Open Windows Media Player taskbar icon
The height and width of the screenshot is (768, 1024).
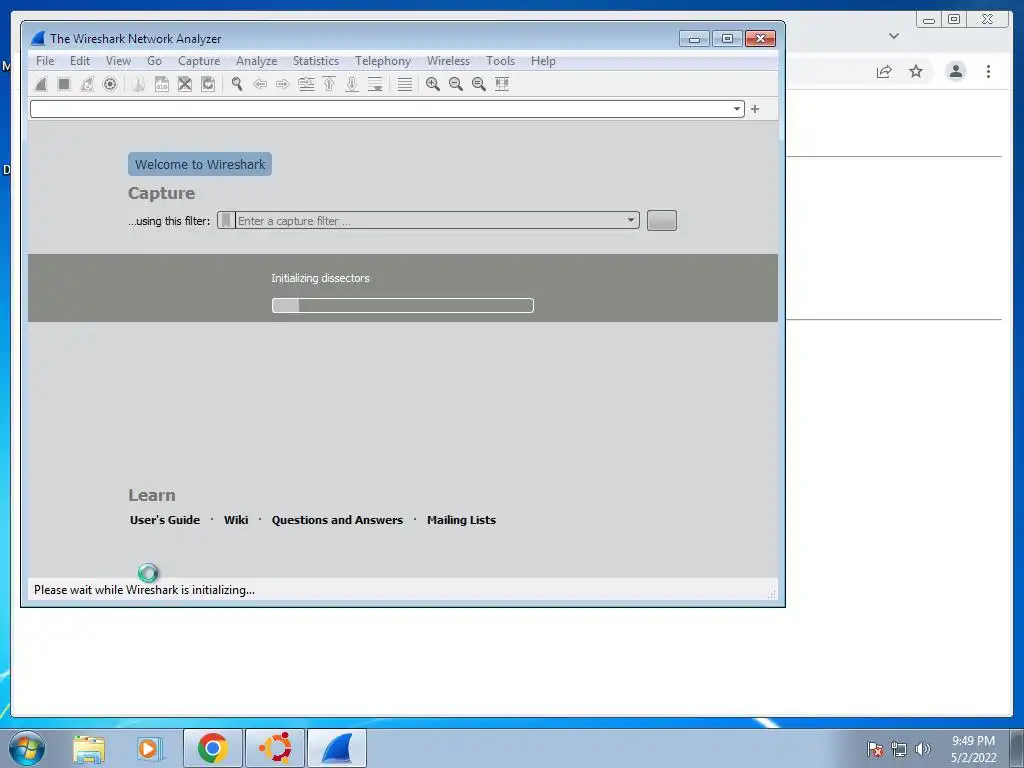point(149,749)
